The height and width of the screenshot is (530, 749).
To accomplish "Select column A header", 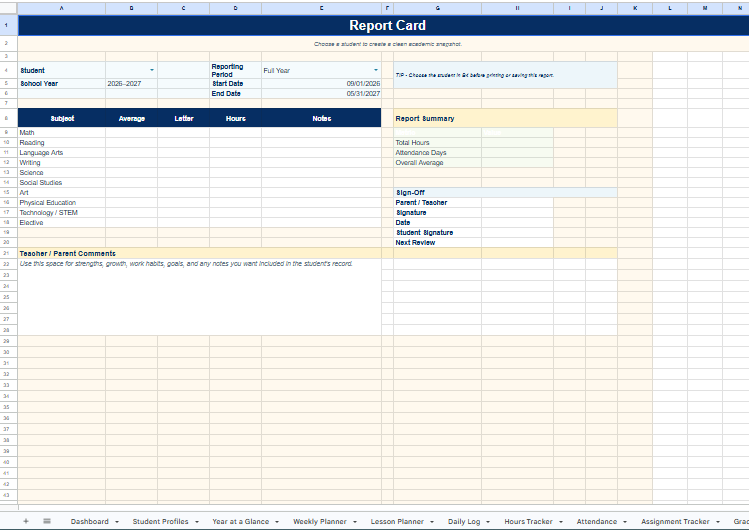I will click(62, 8).
